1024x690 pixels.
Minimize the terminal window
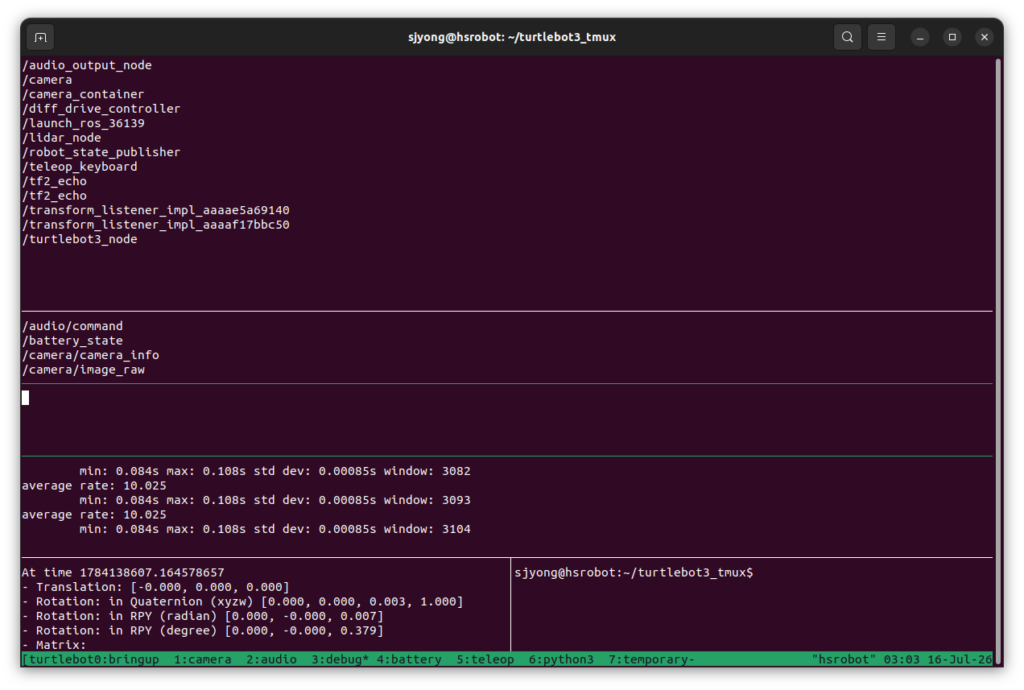[x=920, y=37]
